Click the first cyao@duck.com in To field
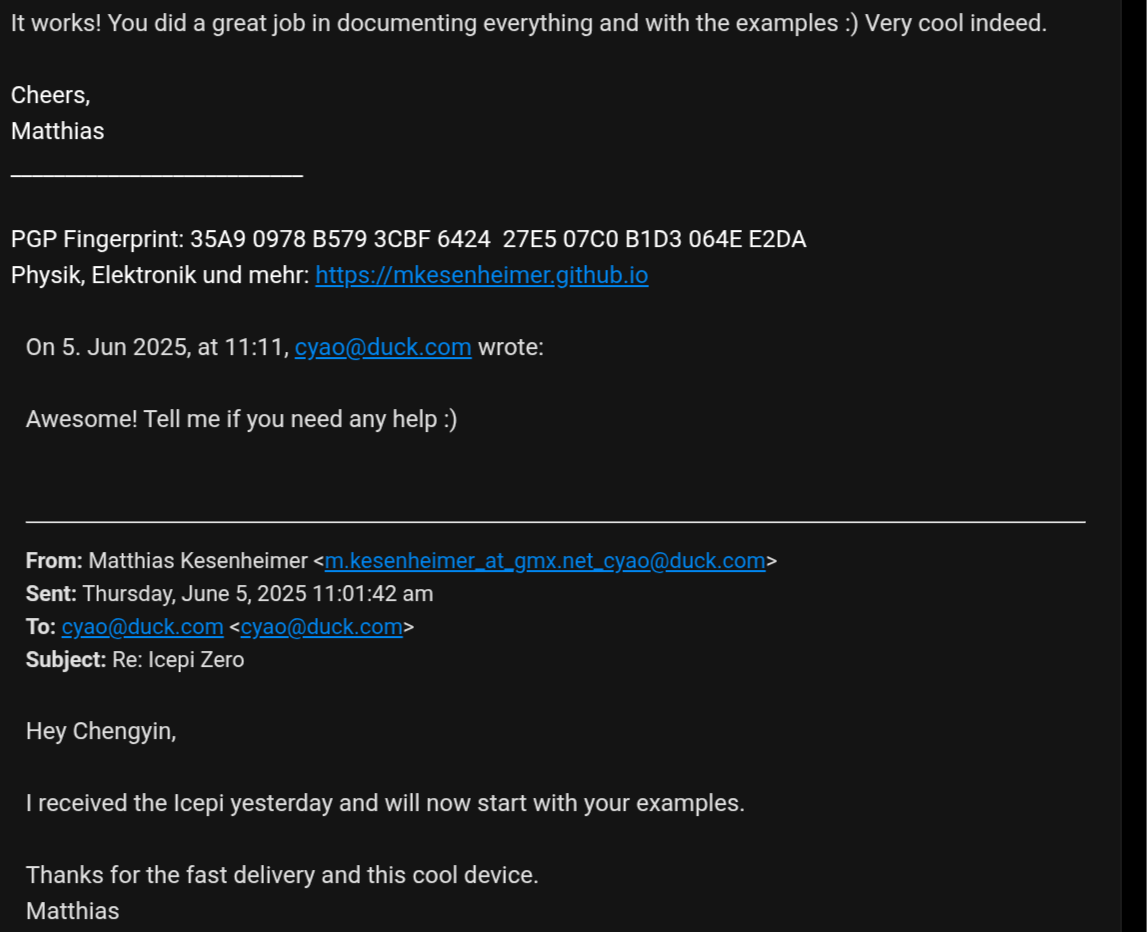 (x=142, y=627)
